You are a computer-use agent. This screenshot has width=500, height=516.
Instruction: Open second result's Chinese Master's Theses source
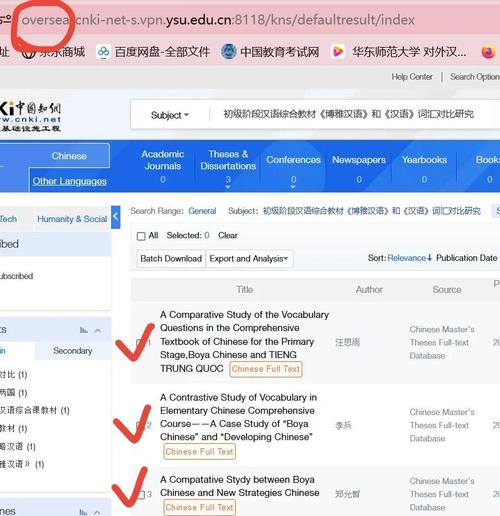pos(442,425)
